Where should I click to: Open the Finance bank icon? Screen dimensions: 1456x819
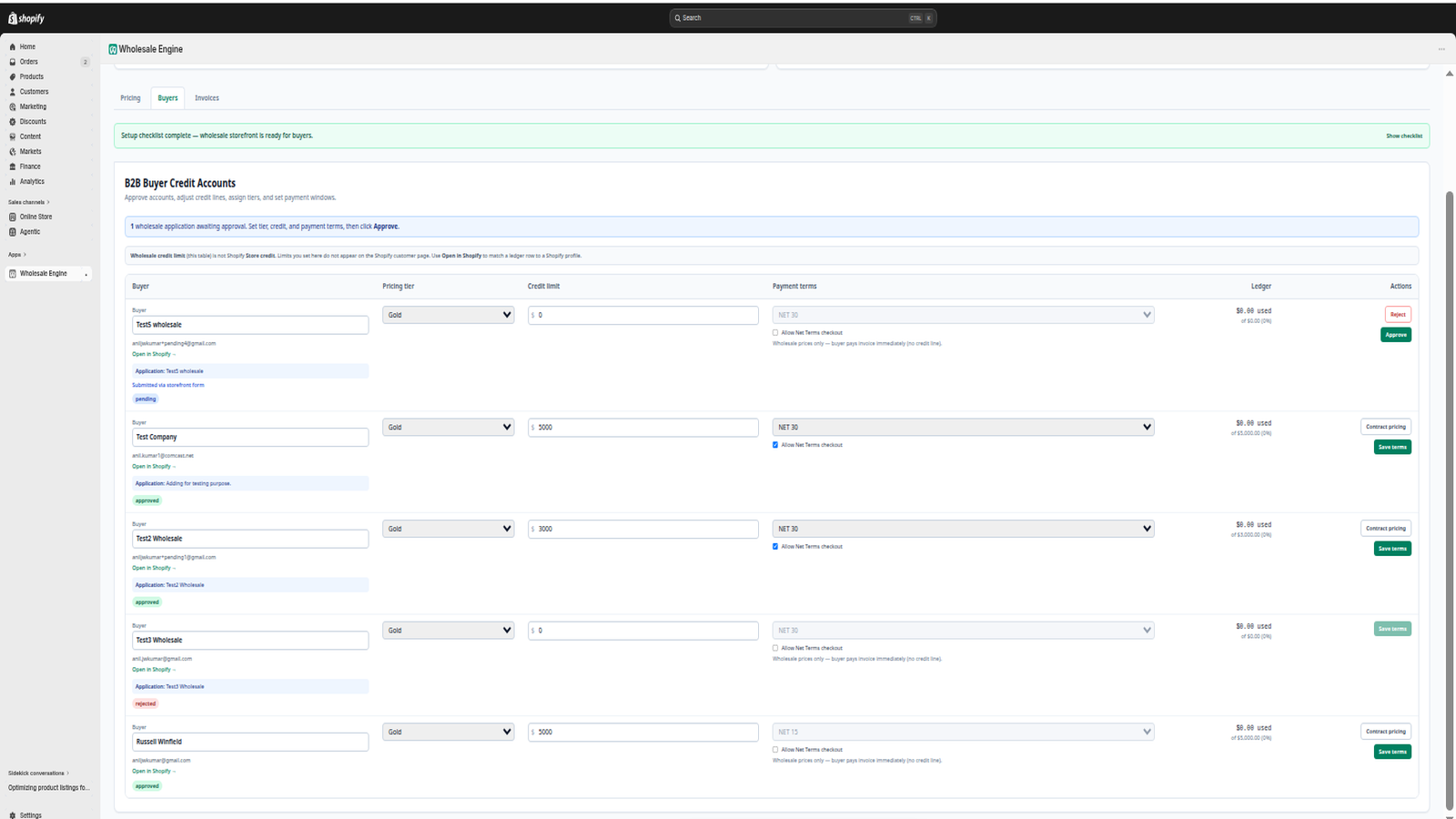[x=13, y=167]
